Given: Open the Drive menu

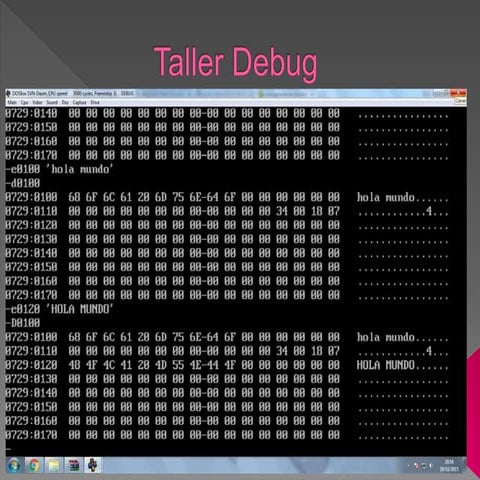Looking at the screenshot, I should point(95,102).
